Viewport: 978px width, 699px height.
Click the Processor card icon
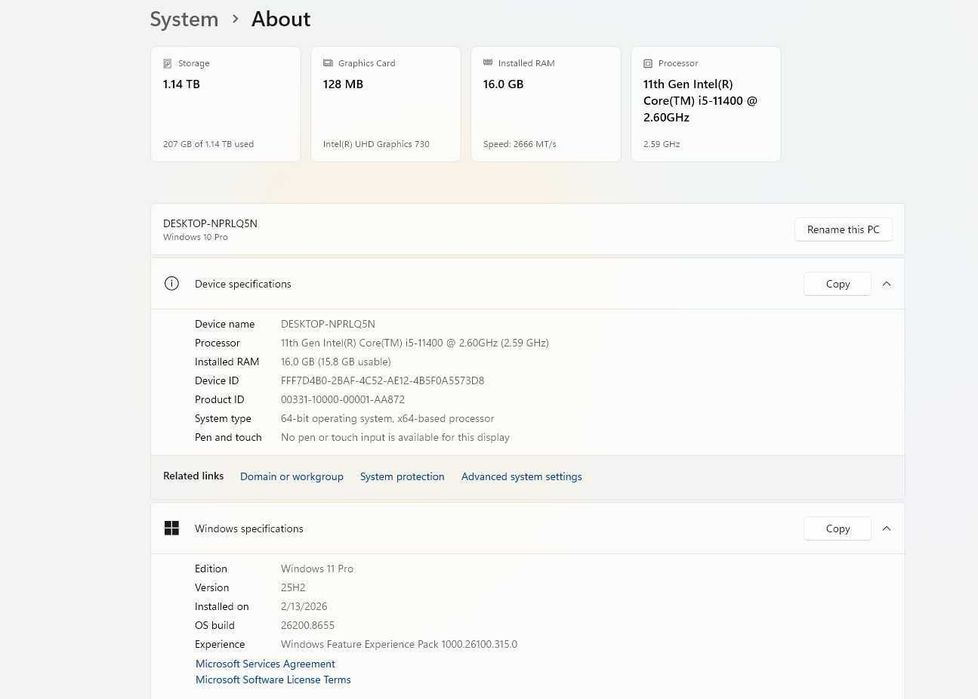tap(648, 64)
